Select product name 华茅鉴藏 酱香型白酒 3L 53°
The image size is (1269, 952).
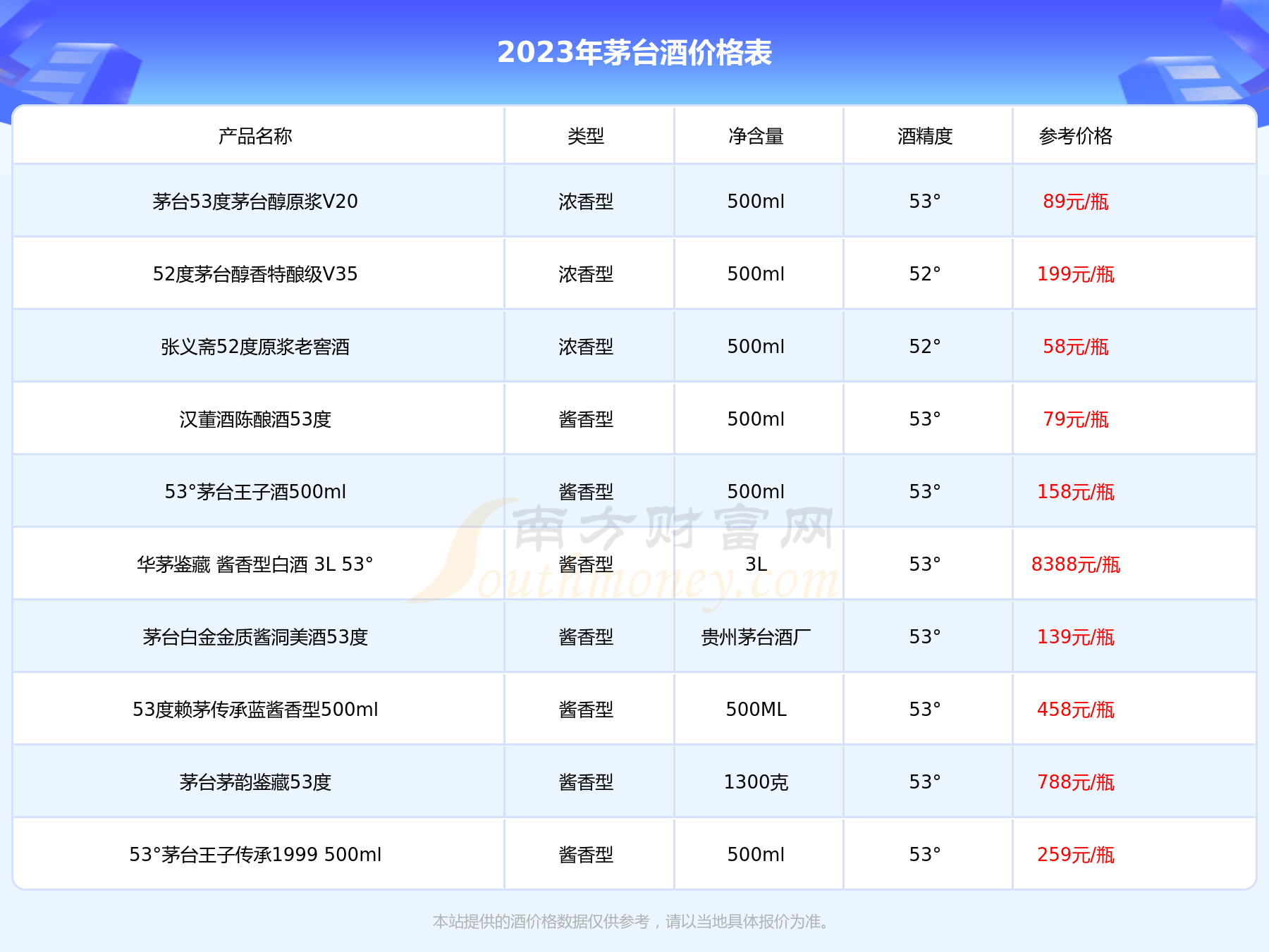click(255, 564)
